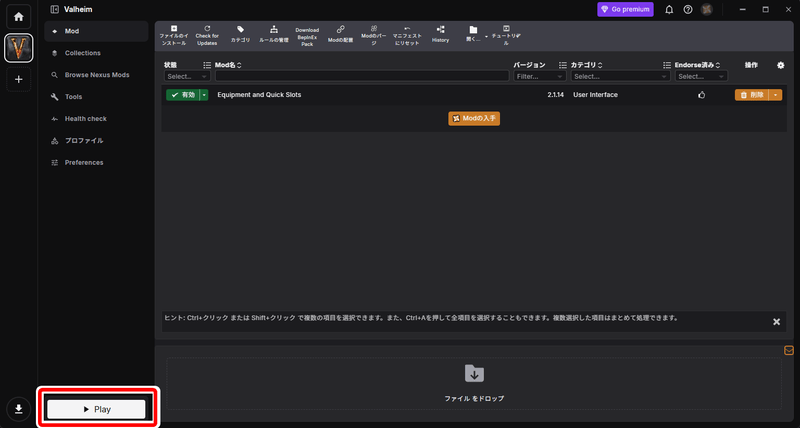Click 削除 button for the mod

tap(752, 95)
